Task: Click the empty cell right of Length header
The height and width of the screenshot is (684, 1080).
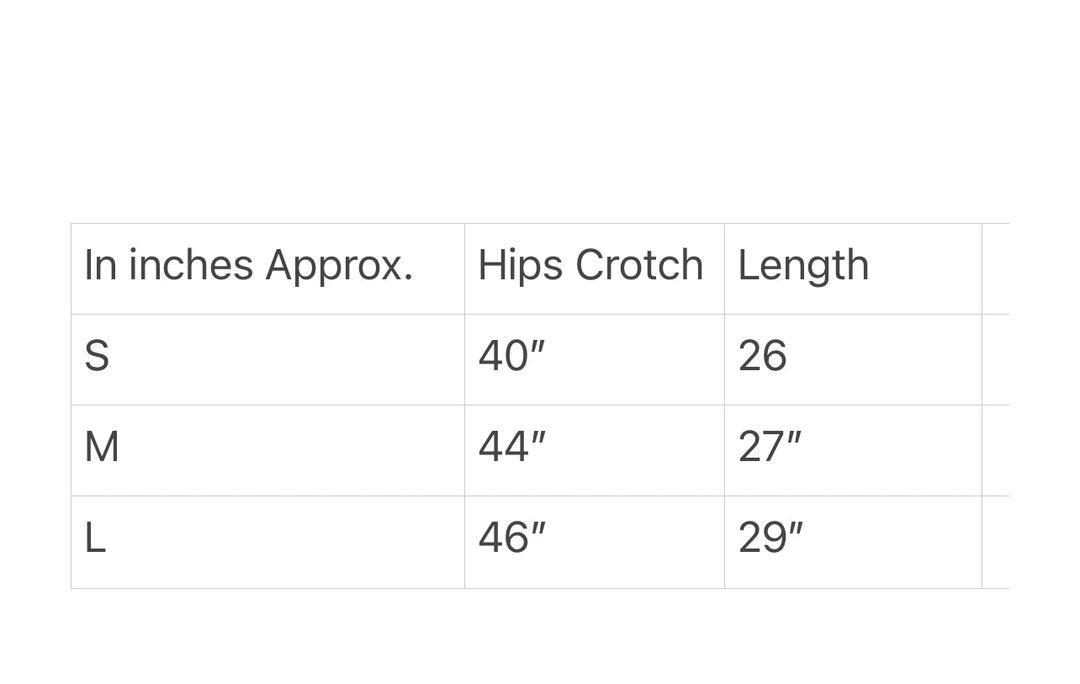Action: click(x=996, y=268)
